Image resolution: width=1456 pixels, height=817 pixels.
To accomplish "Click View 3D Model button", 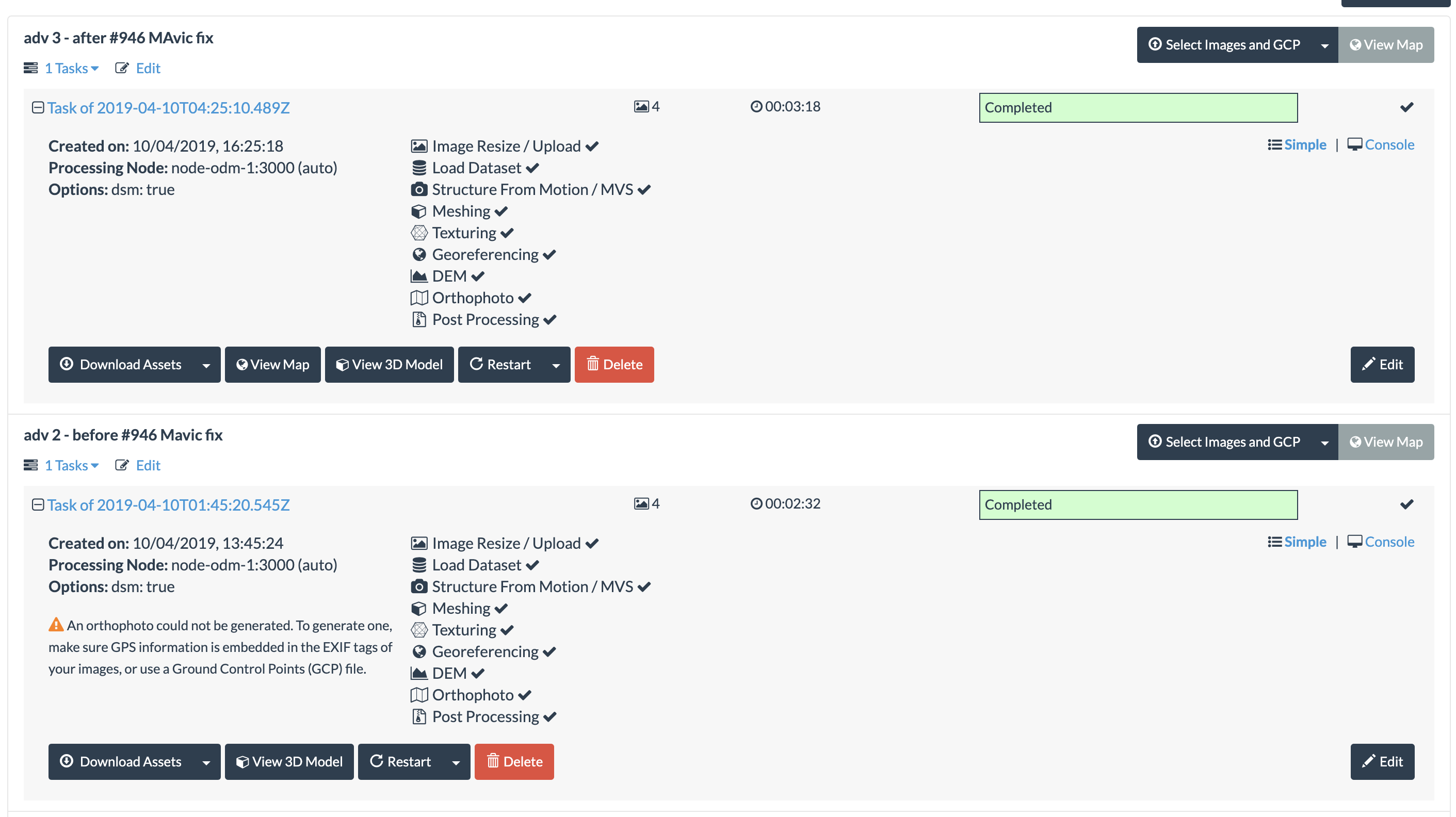I will coord(389,365).
